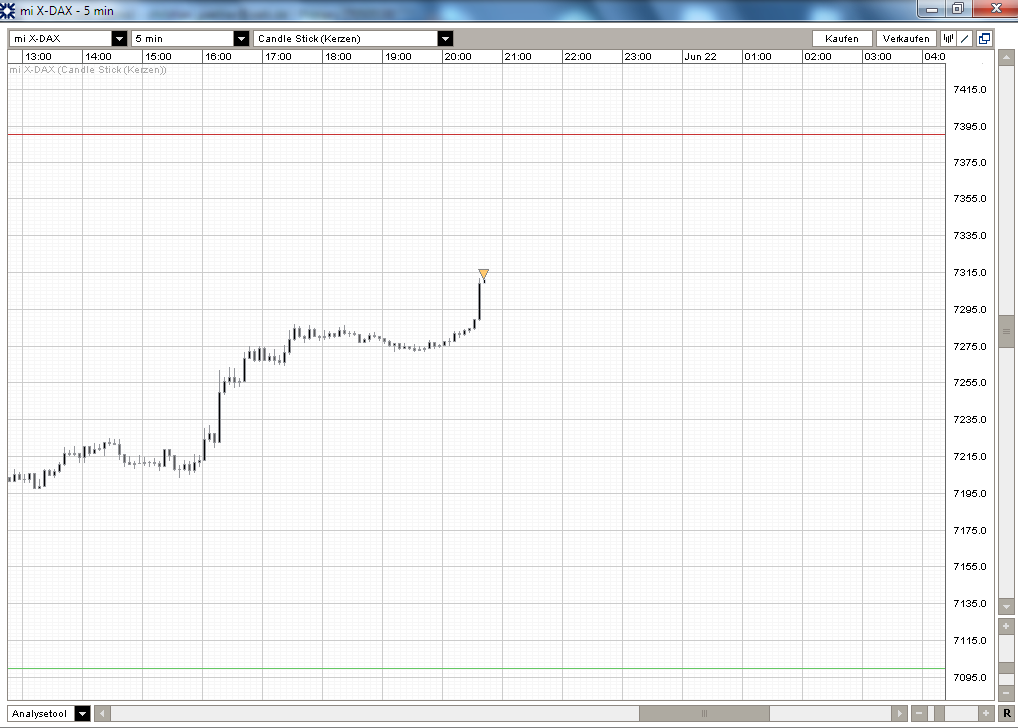Click the R reset button
1018x728 pixels.
(x=1007, y=713)
